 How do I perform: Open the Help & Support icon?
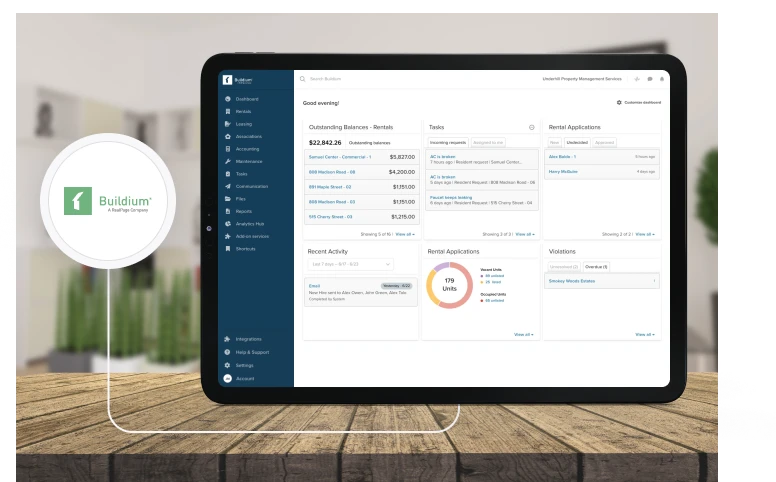coord(227,352)
